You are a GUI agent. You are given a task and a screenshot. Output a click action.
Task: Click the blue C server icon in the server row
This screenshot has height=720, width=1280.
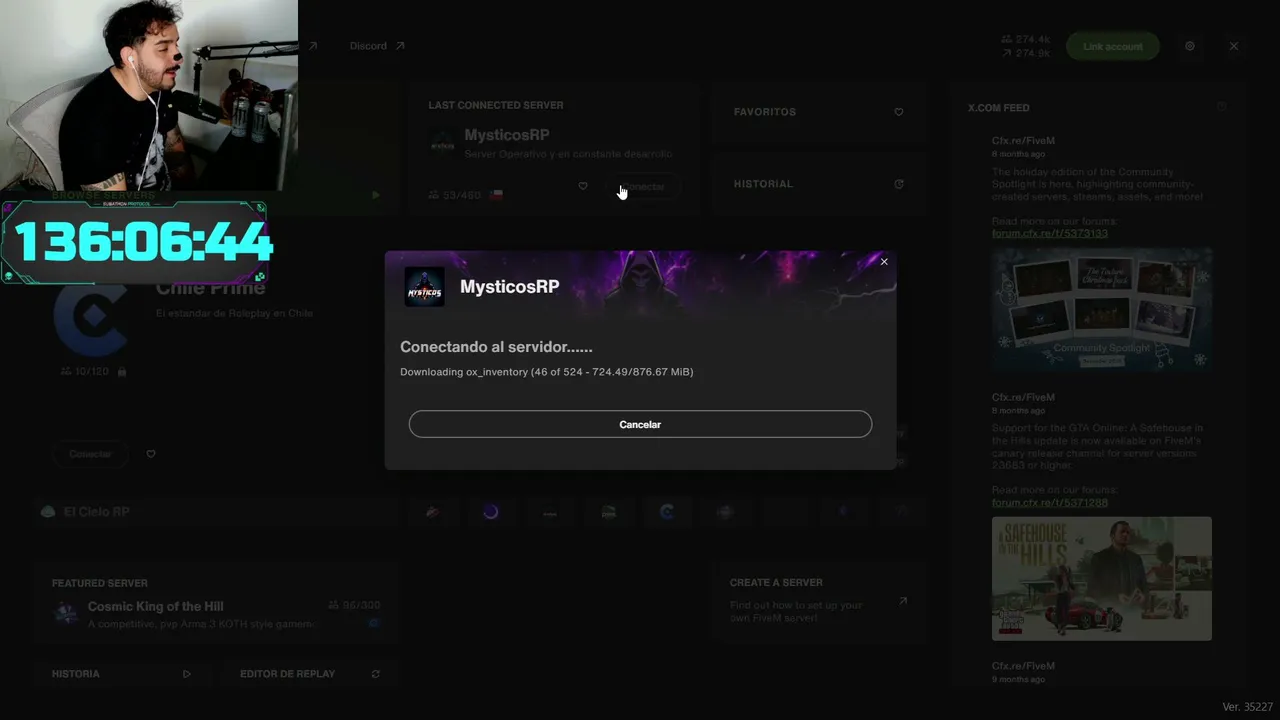point(666,512)
